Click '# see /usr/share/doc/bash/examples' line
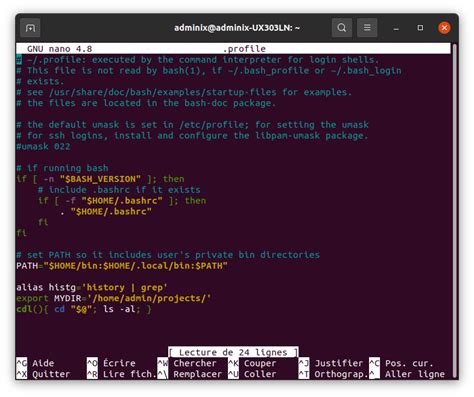Viewport: 474px width, 397px height. [x=184, y=92]
